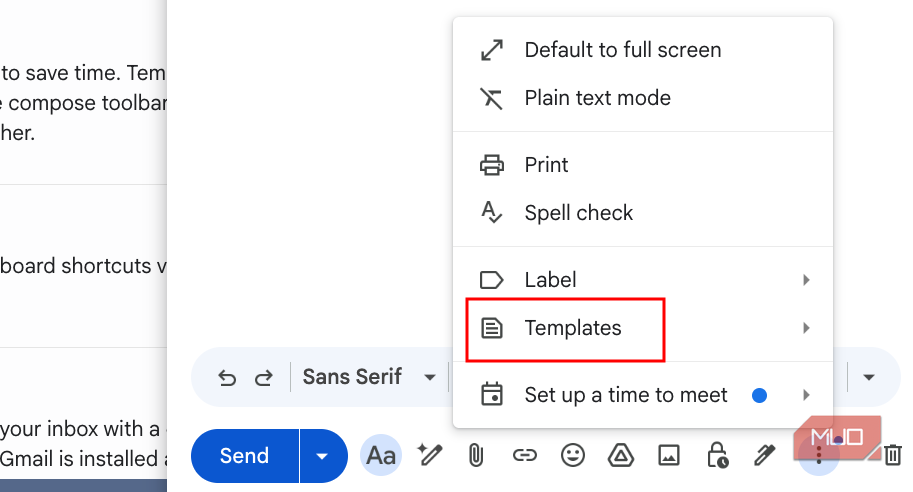Expand the Templates submenu arrow
The image size is (913, 492).
806,328
